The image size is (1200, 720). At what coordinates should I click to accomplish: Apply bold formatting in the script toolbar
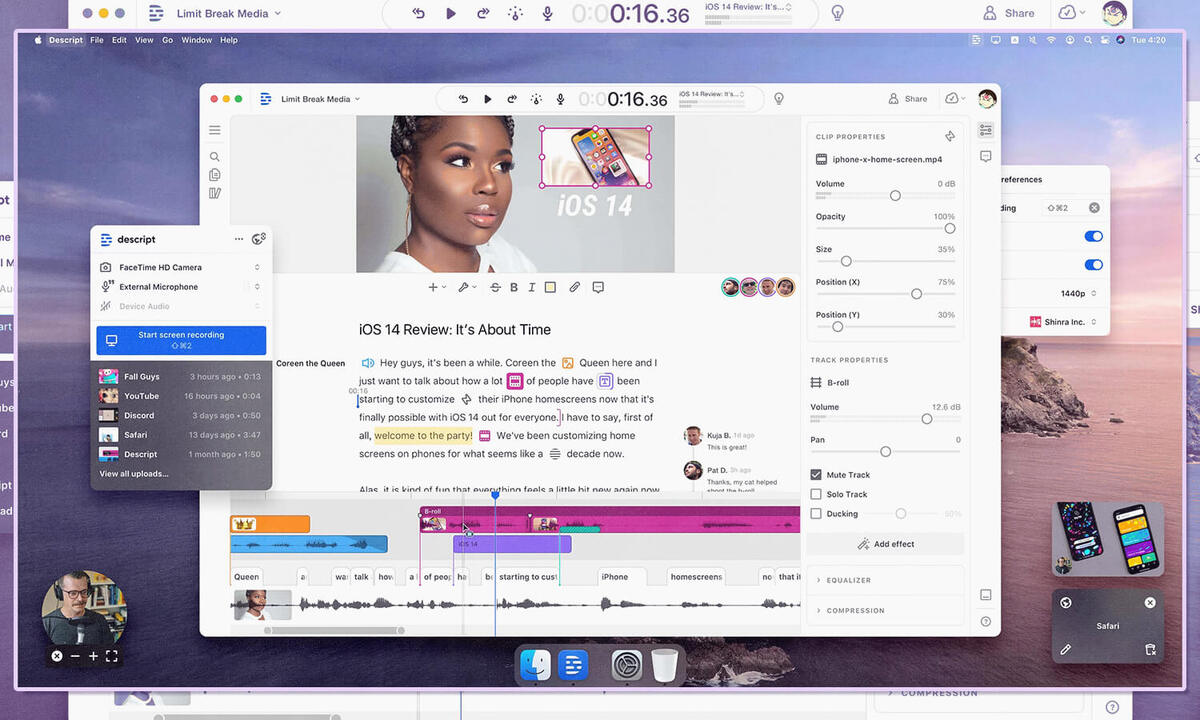[x=514, y=287]
